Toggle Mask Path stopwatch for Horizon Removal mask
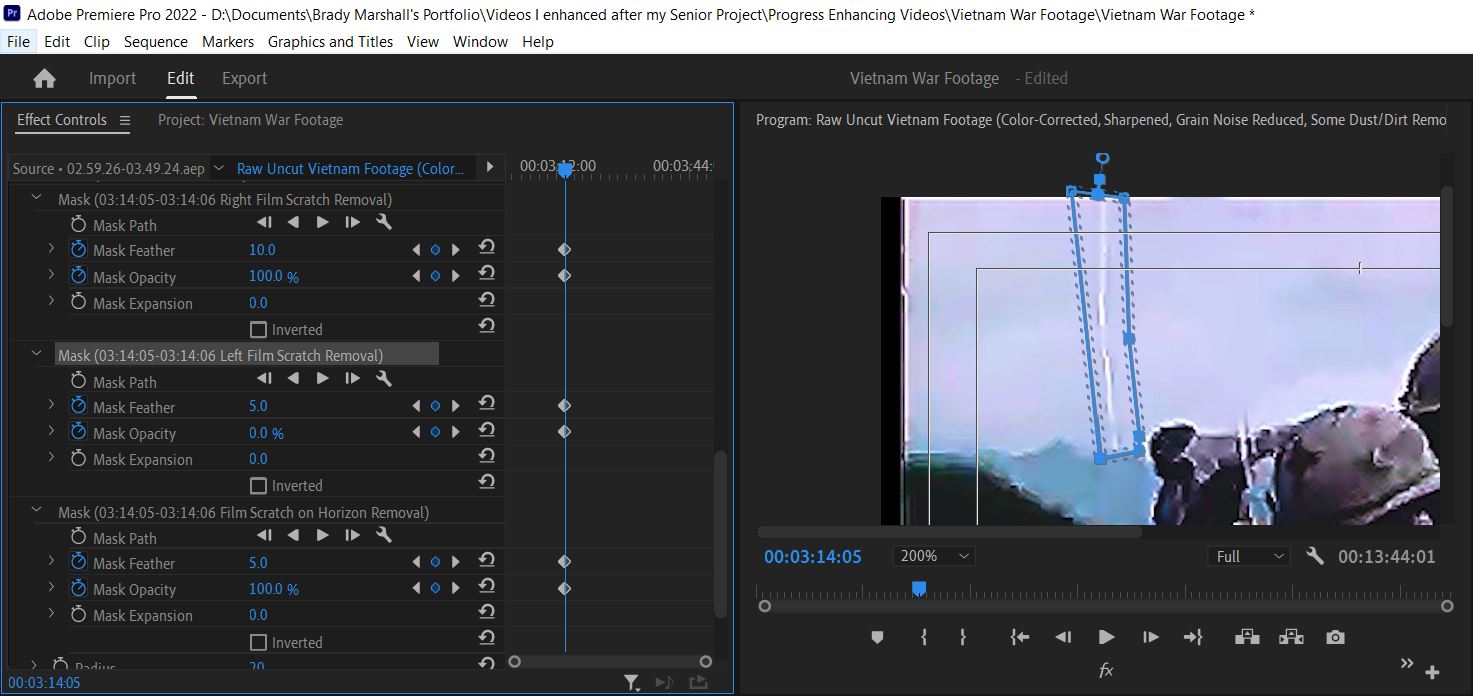Viewport: 1473px width, 696px height. click(x=79, y=538)
